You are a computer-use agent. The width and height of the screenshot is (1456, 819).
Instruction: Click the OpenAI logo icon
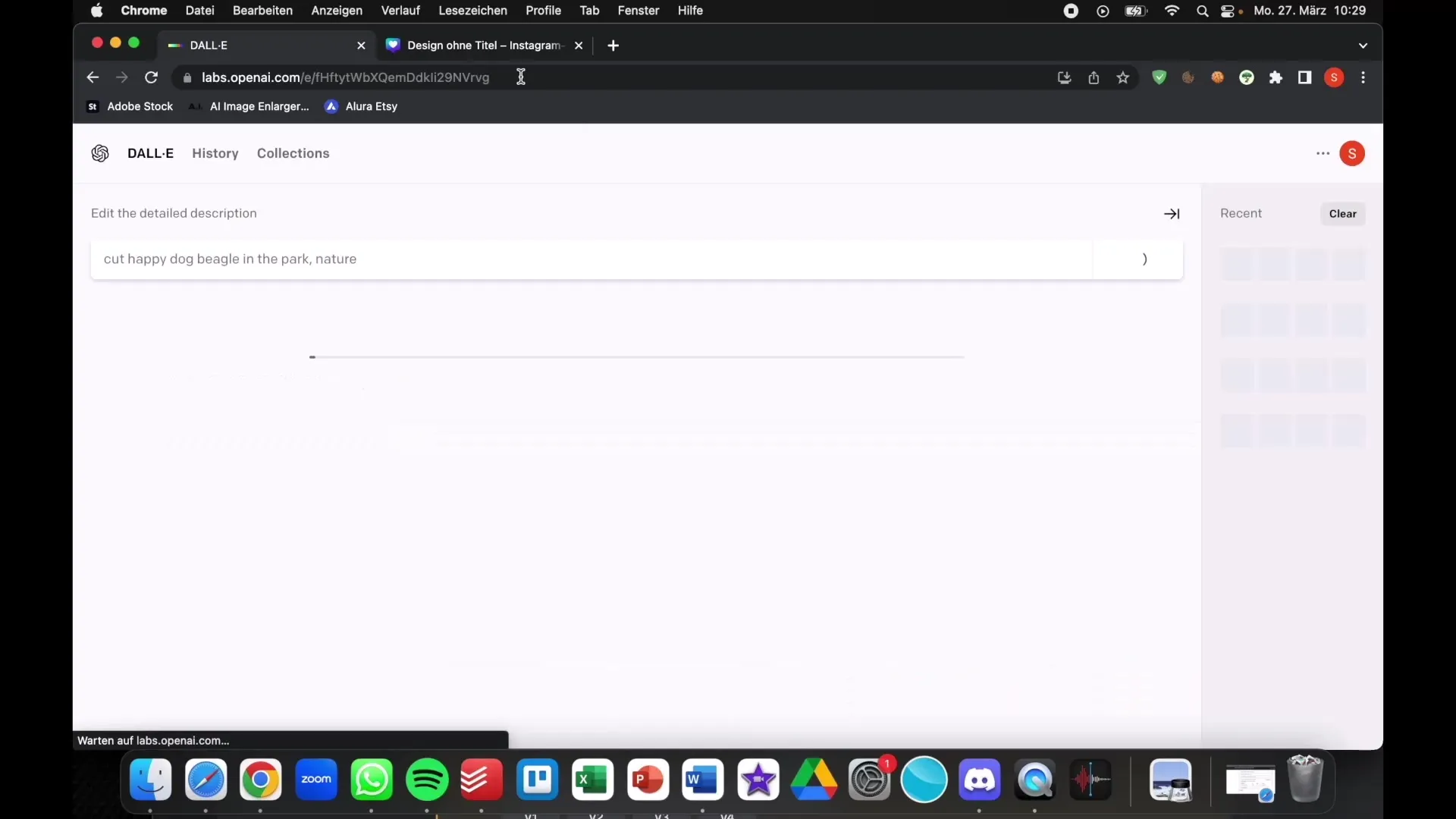click(100, 153)
